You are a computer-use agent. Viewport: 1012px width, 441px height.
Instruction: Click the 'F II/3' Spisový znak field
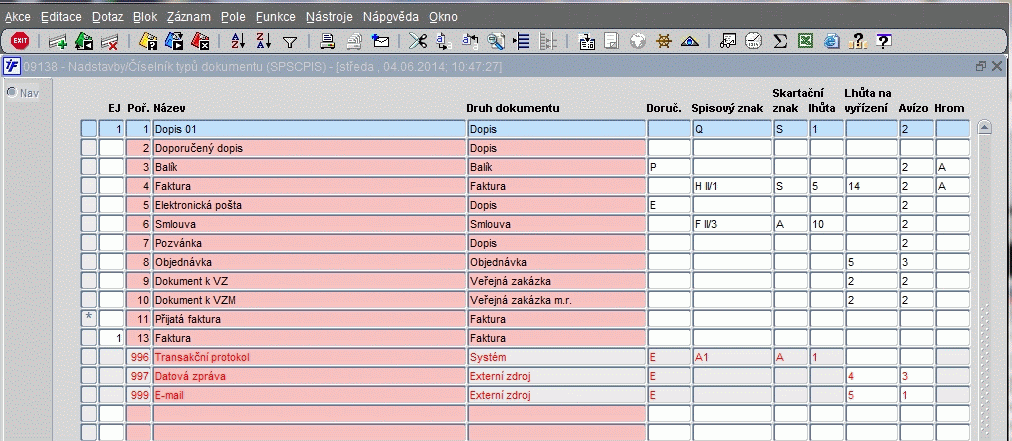(732, 224)
